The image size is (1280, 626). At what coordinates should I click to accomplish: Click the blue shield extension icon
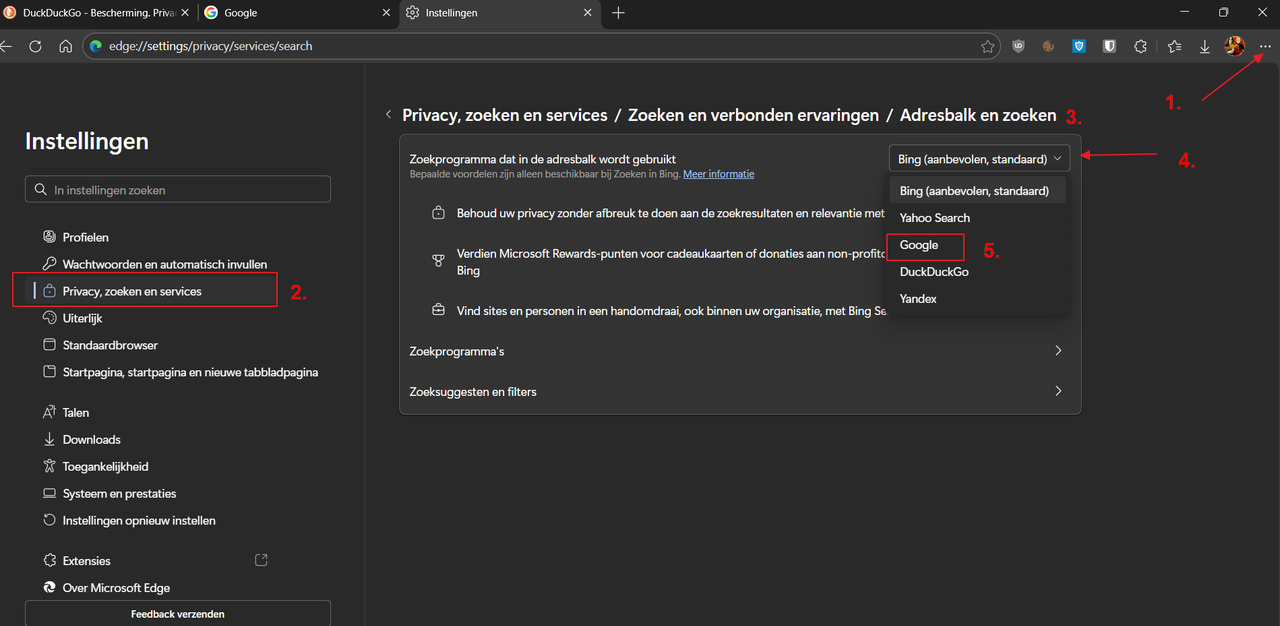(x=1079, y=46)
